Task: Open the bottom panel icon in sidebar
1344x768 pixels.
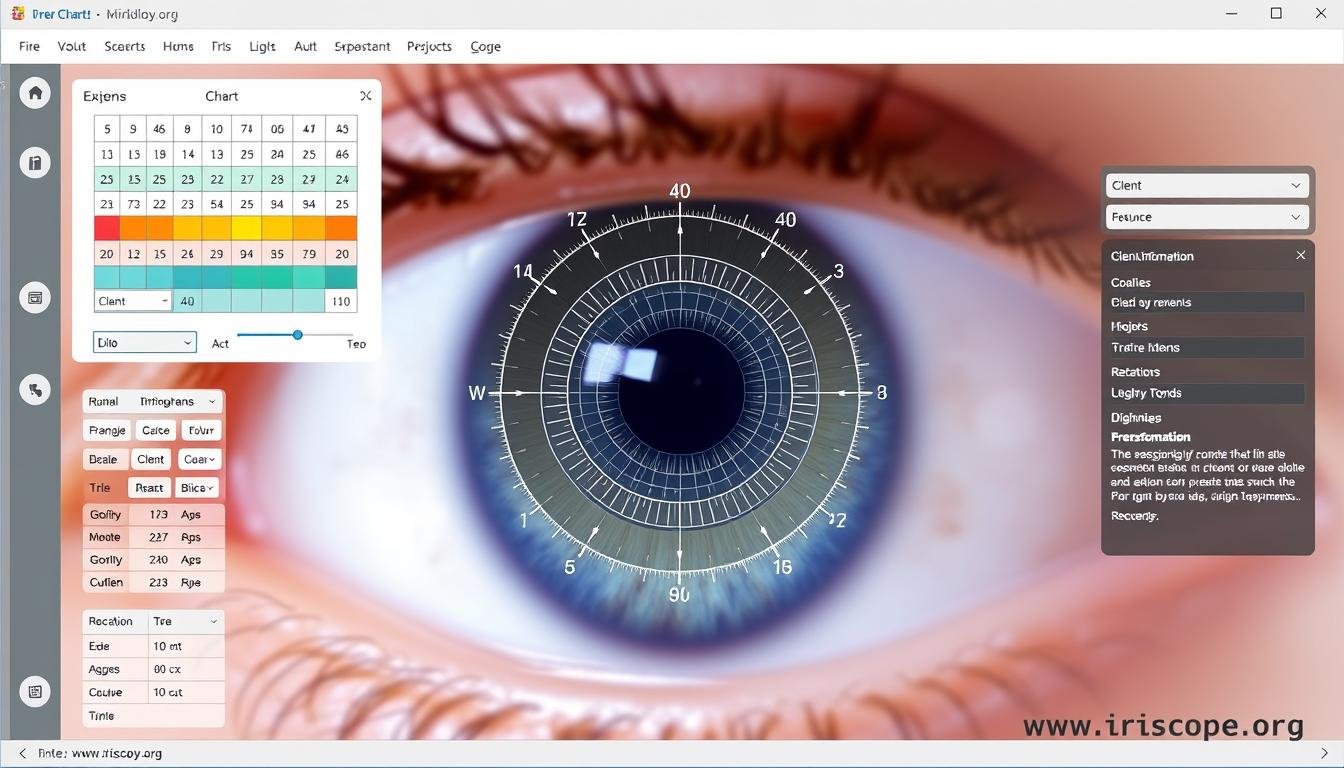Action: coord(34,691)
